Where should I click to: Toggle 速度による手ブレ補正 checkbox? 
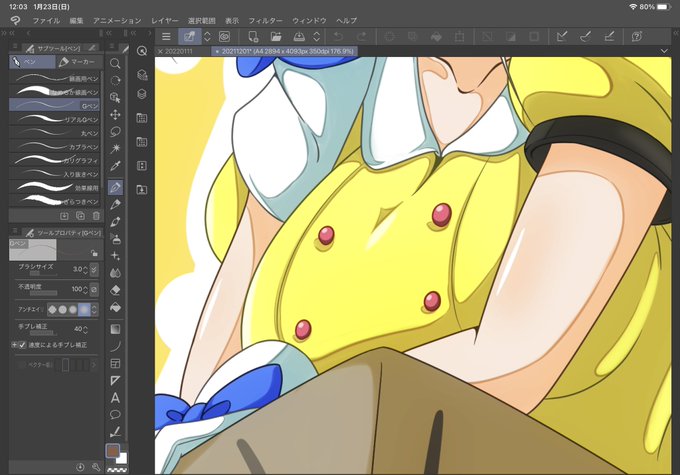(x=23, y=345)
